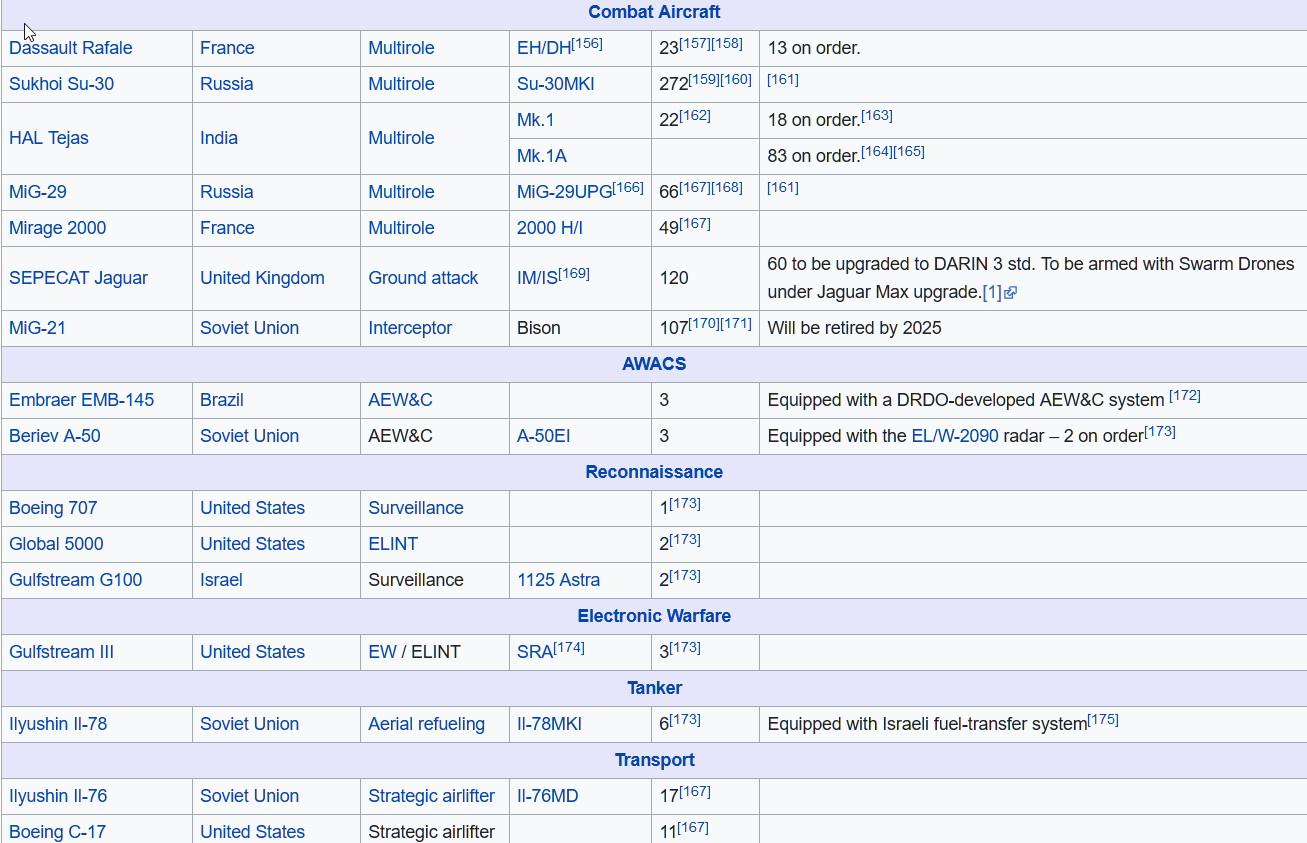Click citation [172] after AEW&C system

(1185, 396)
